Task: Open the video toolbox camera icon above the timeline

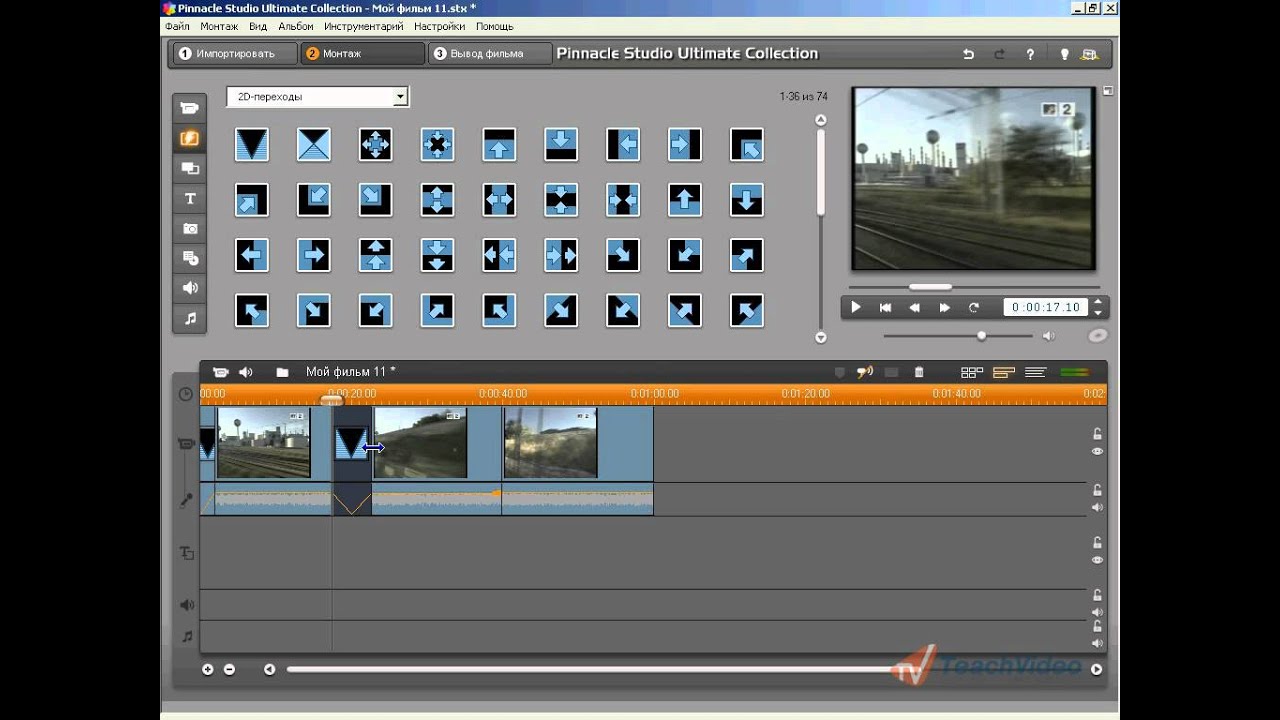Action: coord(221,372)
